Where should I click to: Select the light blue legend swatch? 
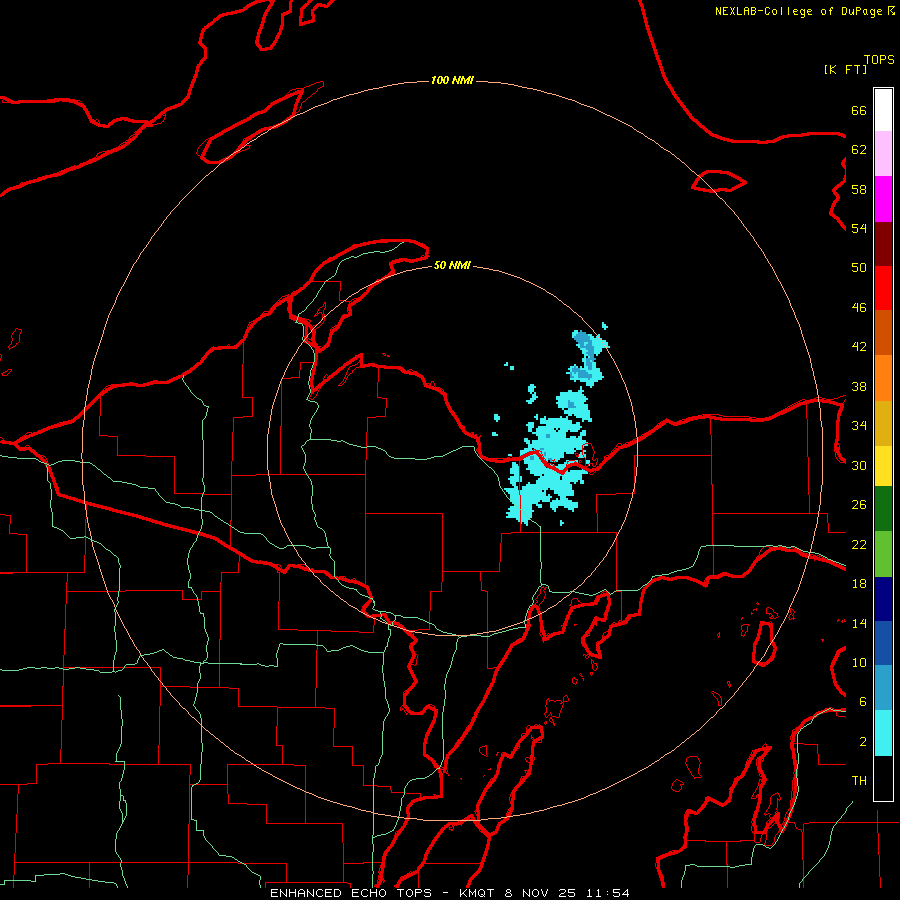point(883,687)
